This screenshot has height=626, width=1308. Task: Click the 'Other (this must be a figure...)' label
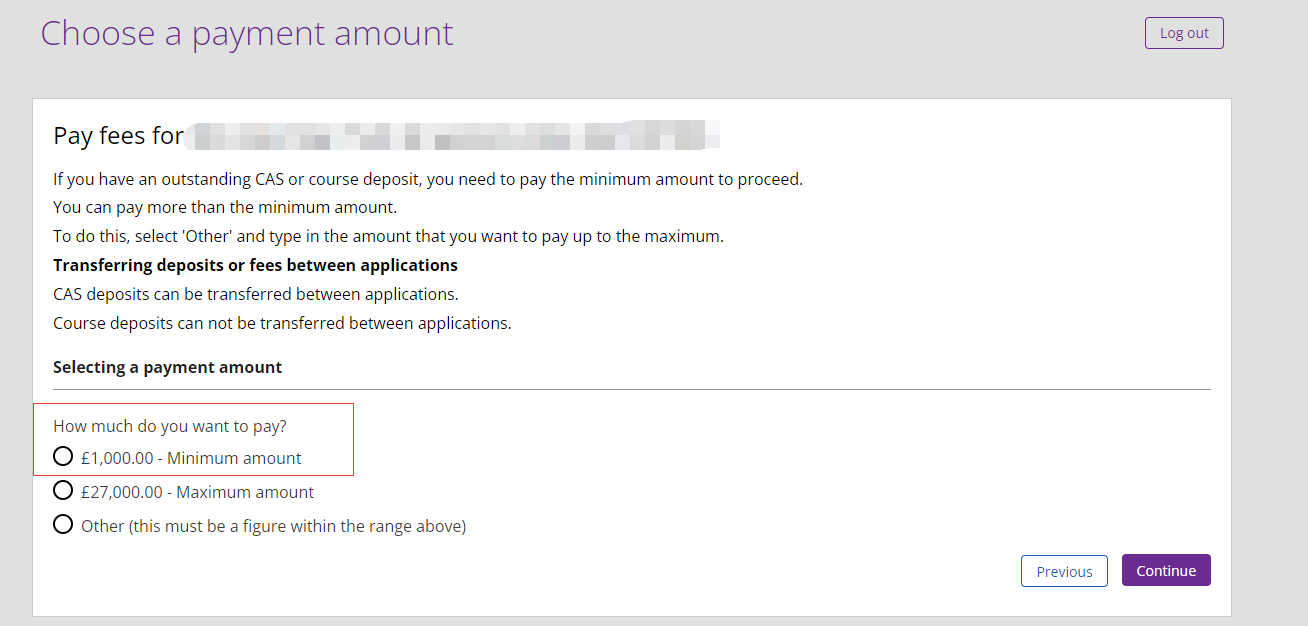[273, 526]
